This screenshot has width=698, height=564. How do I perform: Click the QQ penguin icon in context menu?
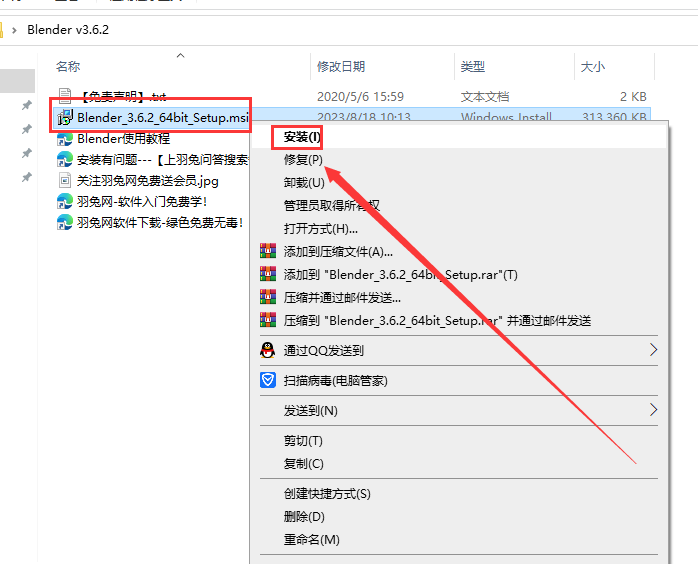[267, 350]
